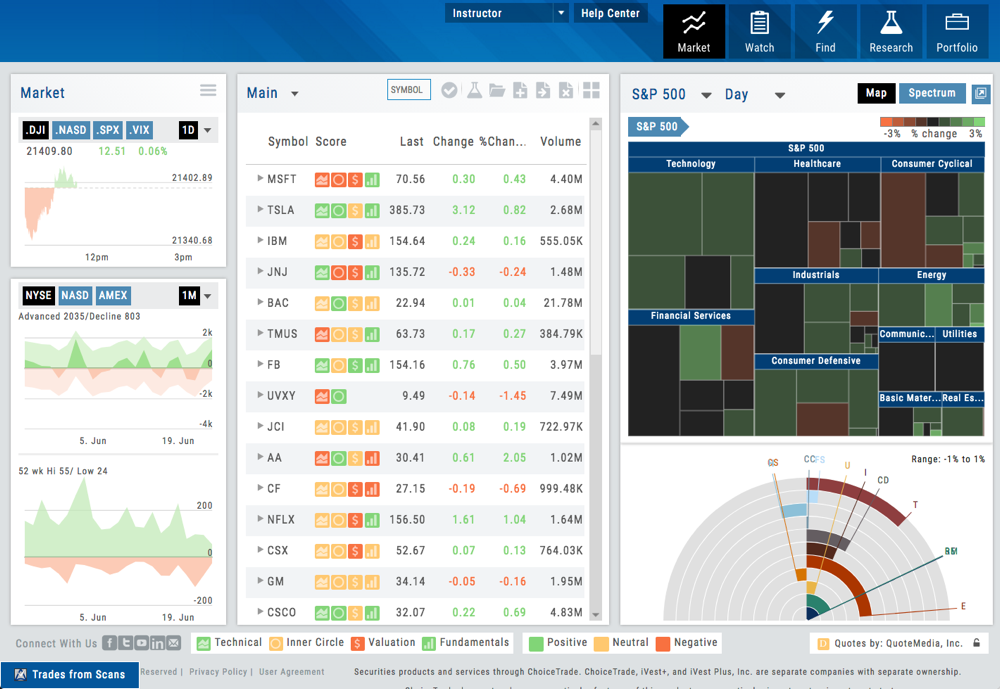Click the new document plus icon

(x=520, y=91)
